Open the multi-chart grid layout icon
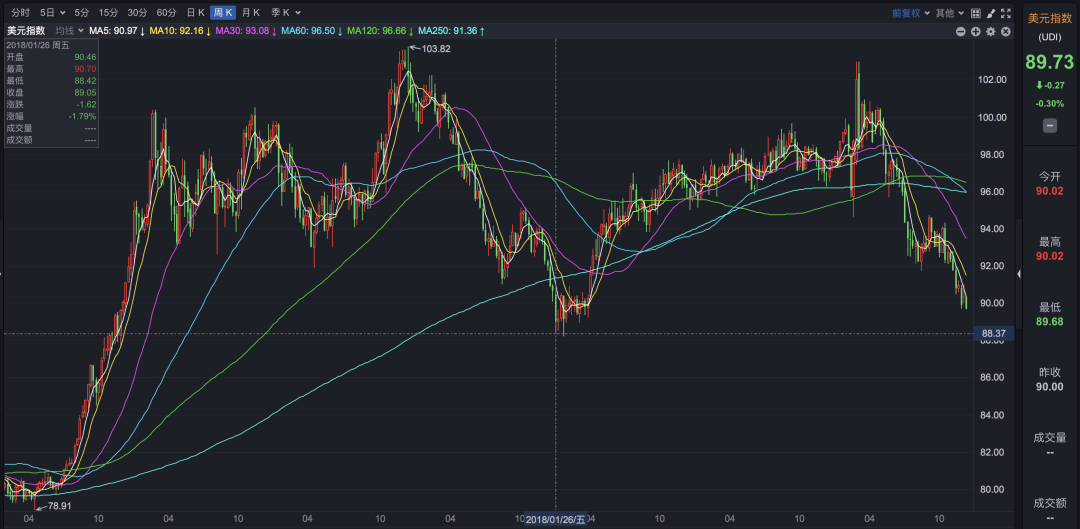This screenshot has width=1080, height=529. click(x=975, y=13)
